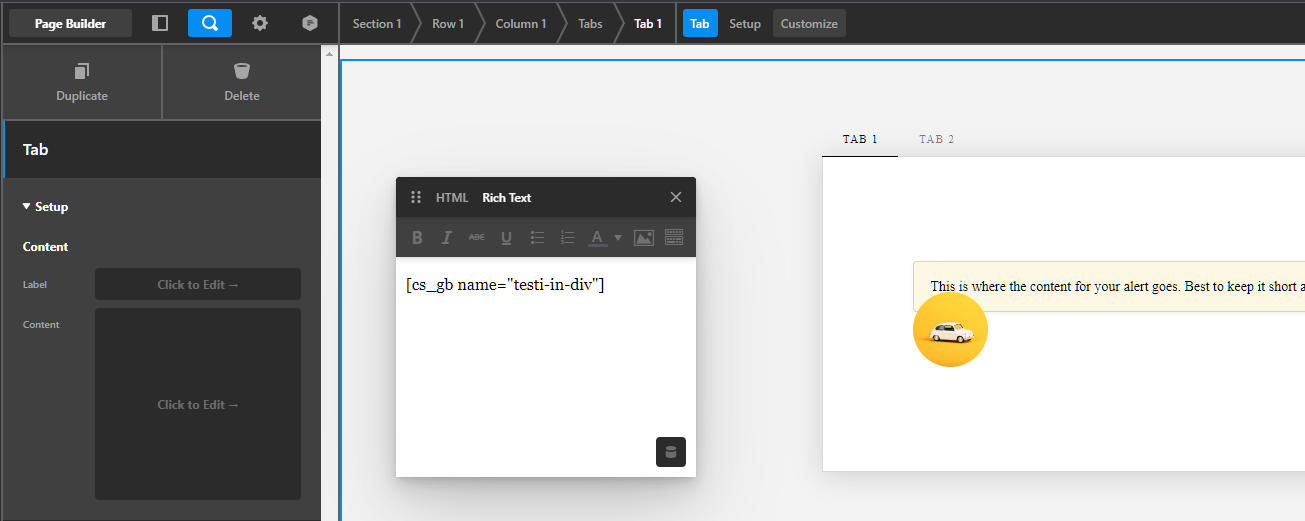Toggle underline formatting
The width and height of the screenshot is (1305, 521).
pyautogui.click(x=507, y=238)
